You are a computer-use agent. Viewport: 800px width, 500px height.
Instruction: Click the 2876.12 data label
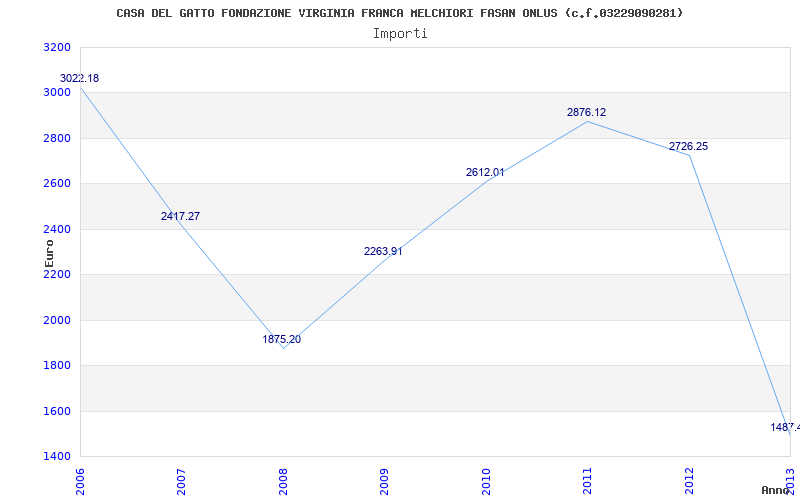[587, 112]
